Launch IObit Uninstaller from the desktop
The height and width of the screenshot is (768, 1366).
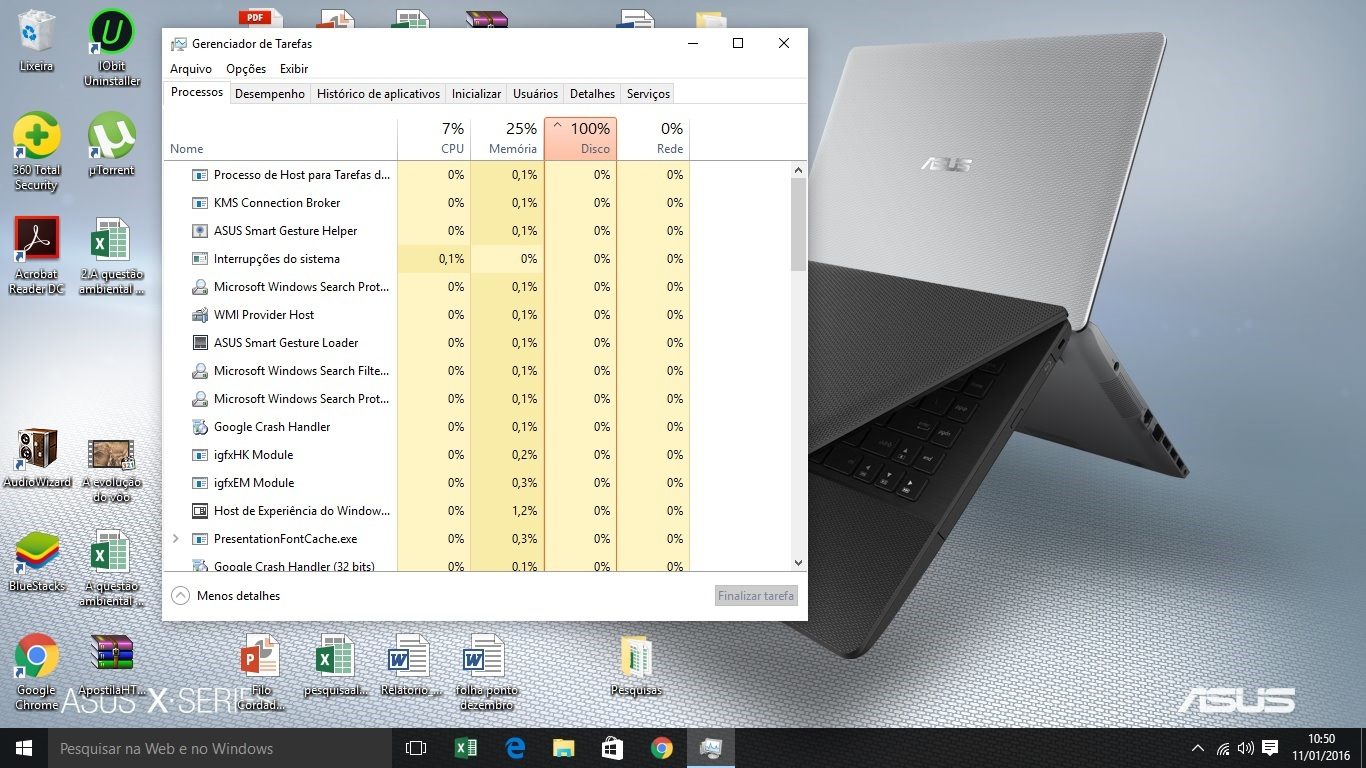pyautogui.click(x=112, y=47)
